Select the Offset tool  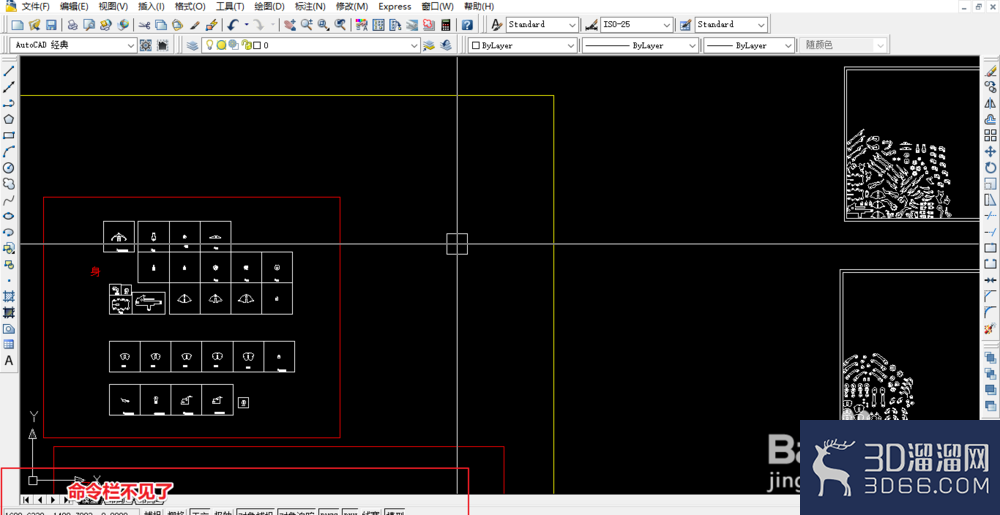click(990, 119)
